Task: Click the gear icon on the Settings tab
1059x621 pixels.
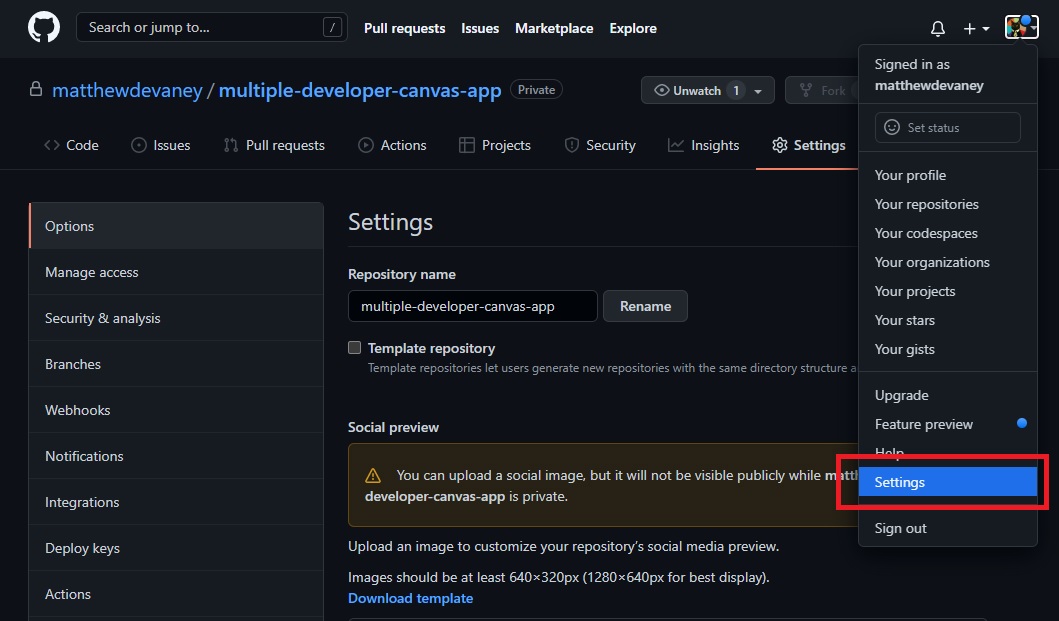Action: pos(779,145)
